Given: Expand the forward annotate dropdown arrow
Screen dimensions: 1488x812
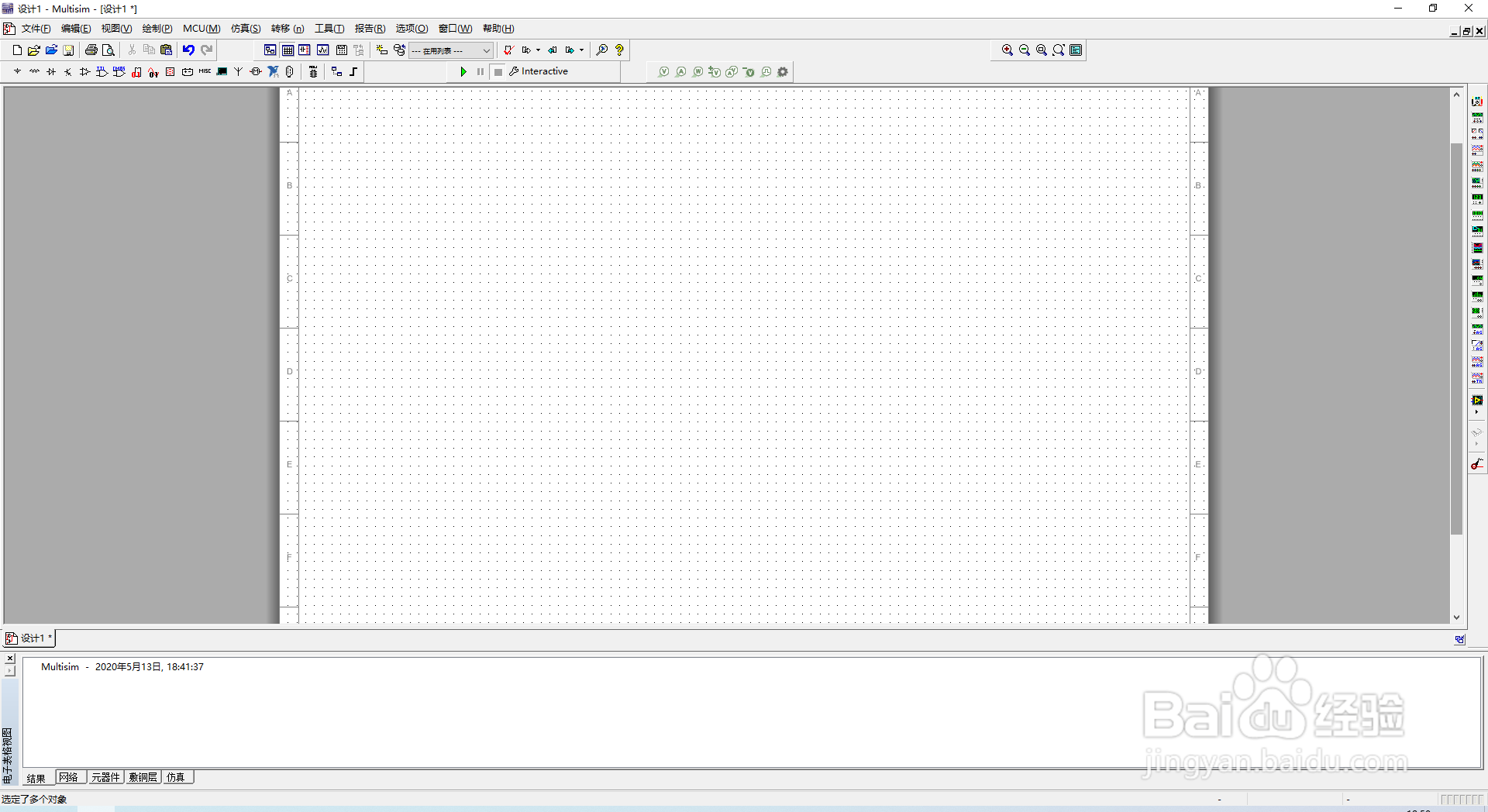Looking at the screenshot, I should pyautogui.click(x=581, y=50).
